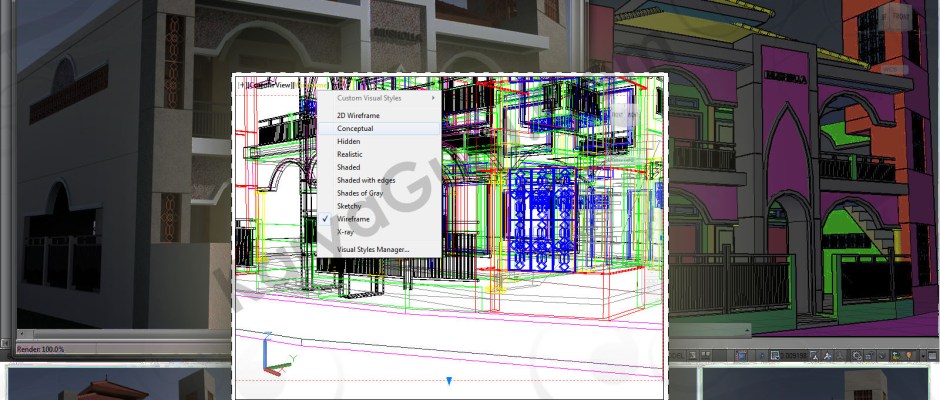940x400 pixels.
Task: Click the MODEL space button in status bar
Action: tap(676, 356)
